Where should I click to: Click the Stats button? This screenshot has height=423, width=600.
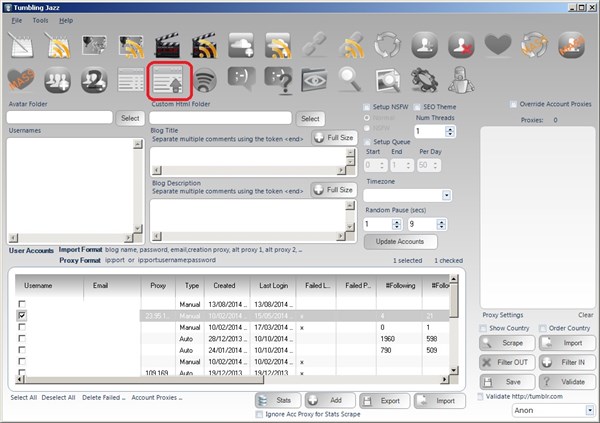click(278, 400)
